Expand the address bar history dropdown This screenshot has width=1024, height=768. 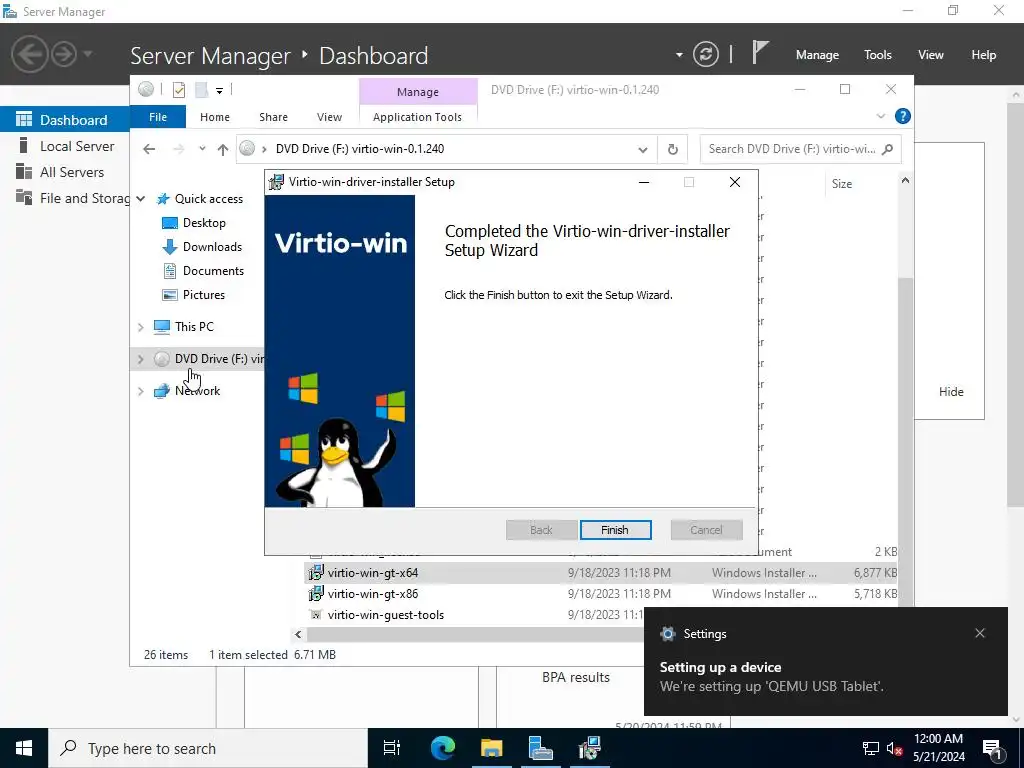click(x=643, y=150)
